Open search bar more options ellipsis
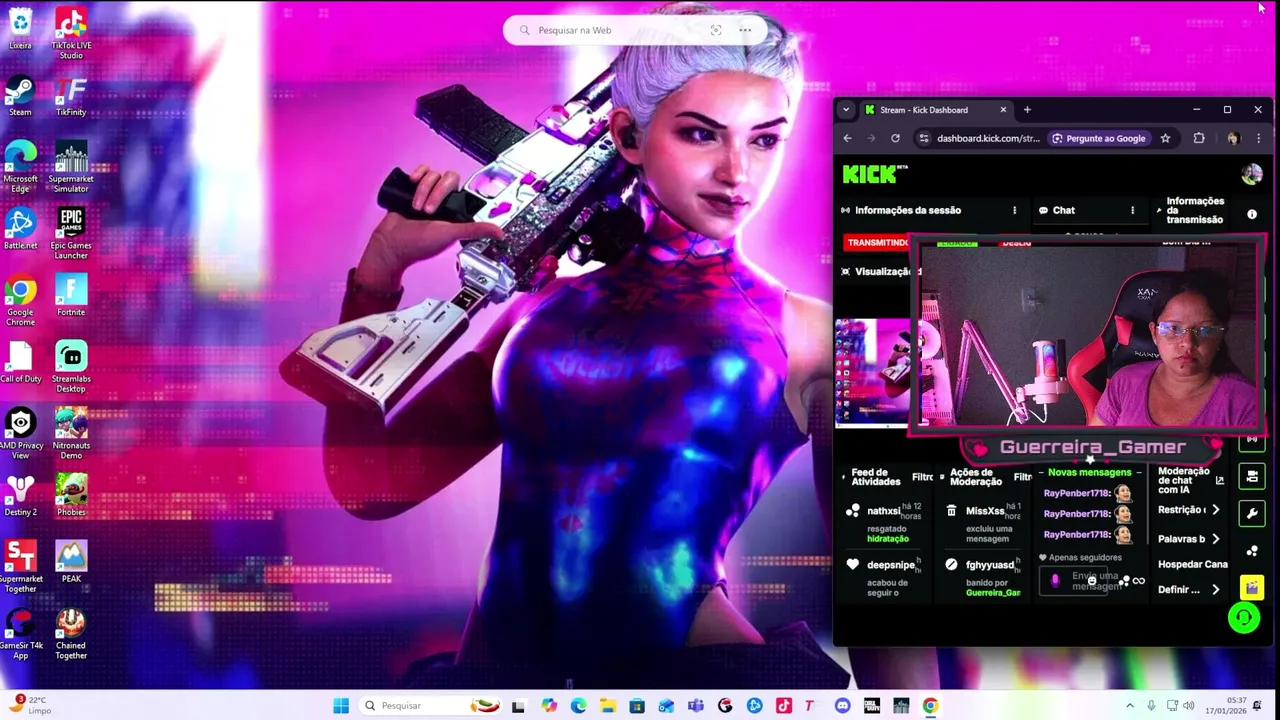 [x=745, y=30]
